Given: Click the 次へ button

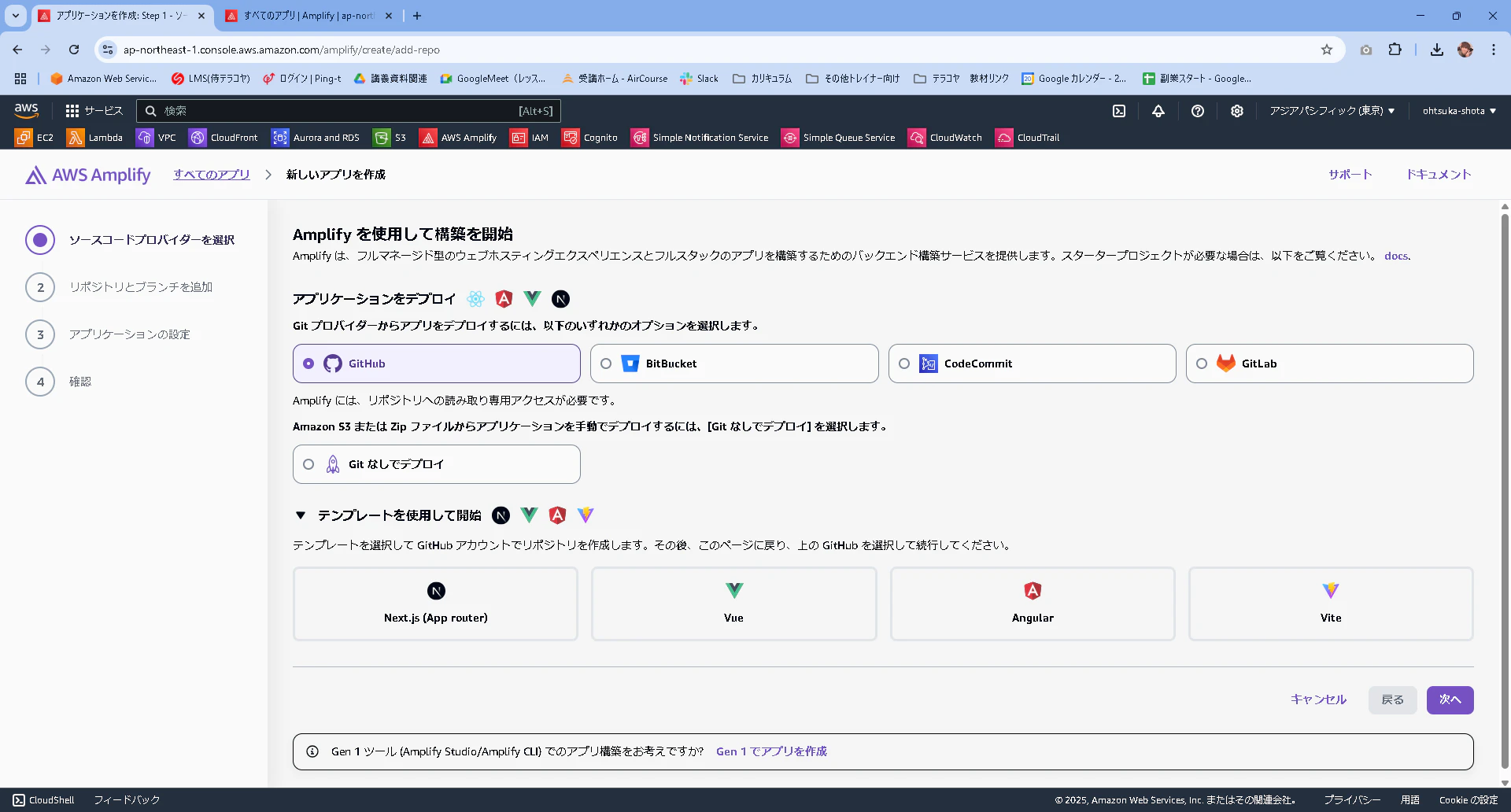Looking at the screenshot, I should click(x=1450, y=699).
